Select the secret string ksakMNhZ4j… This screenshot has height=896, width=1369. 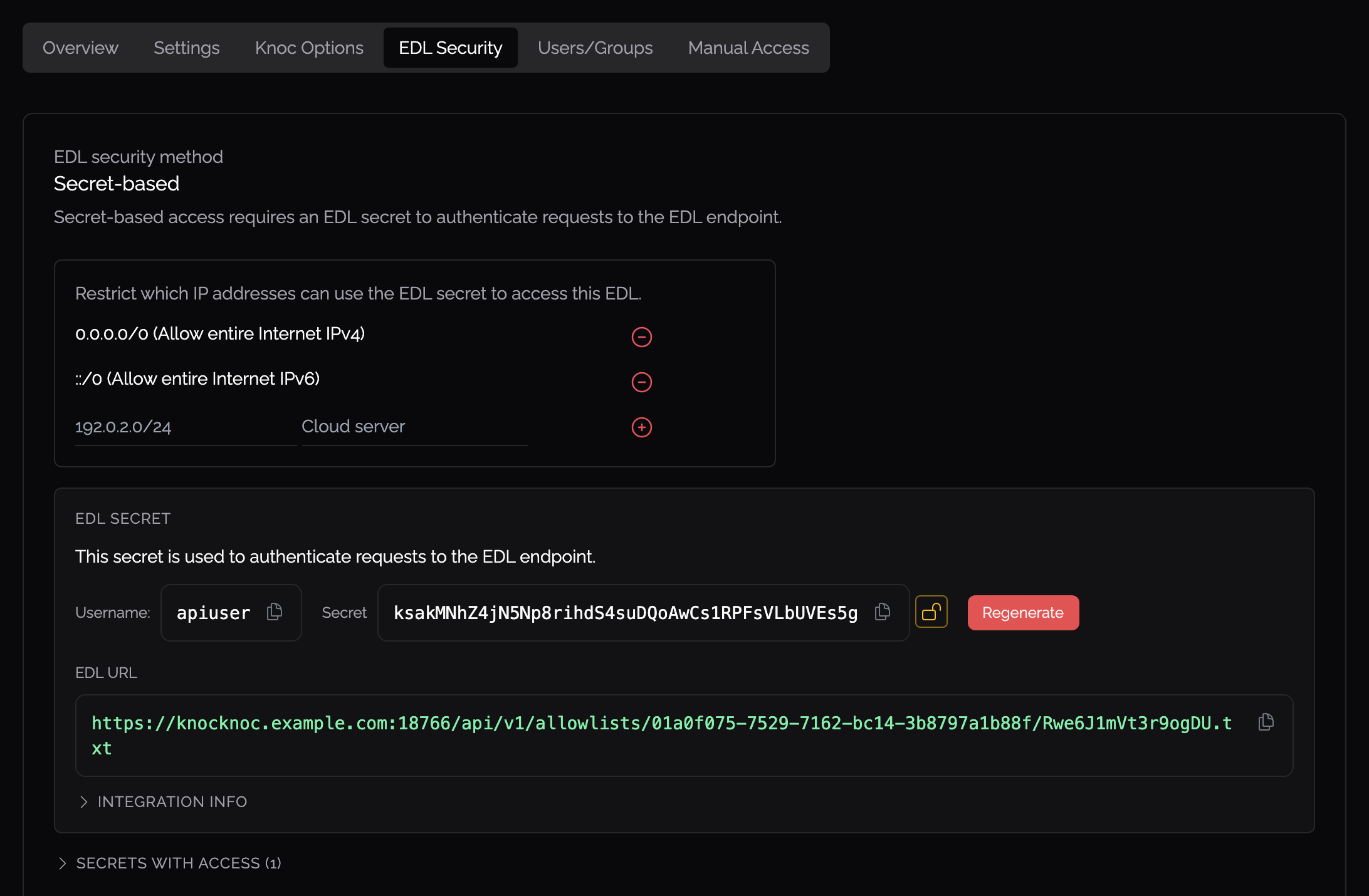[626, 613]
